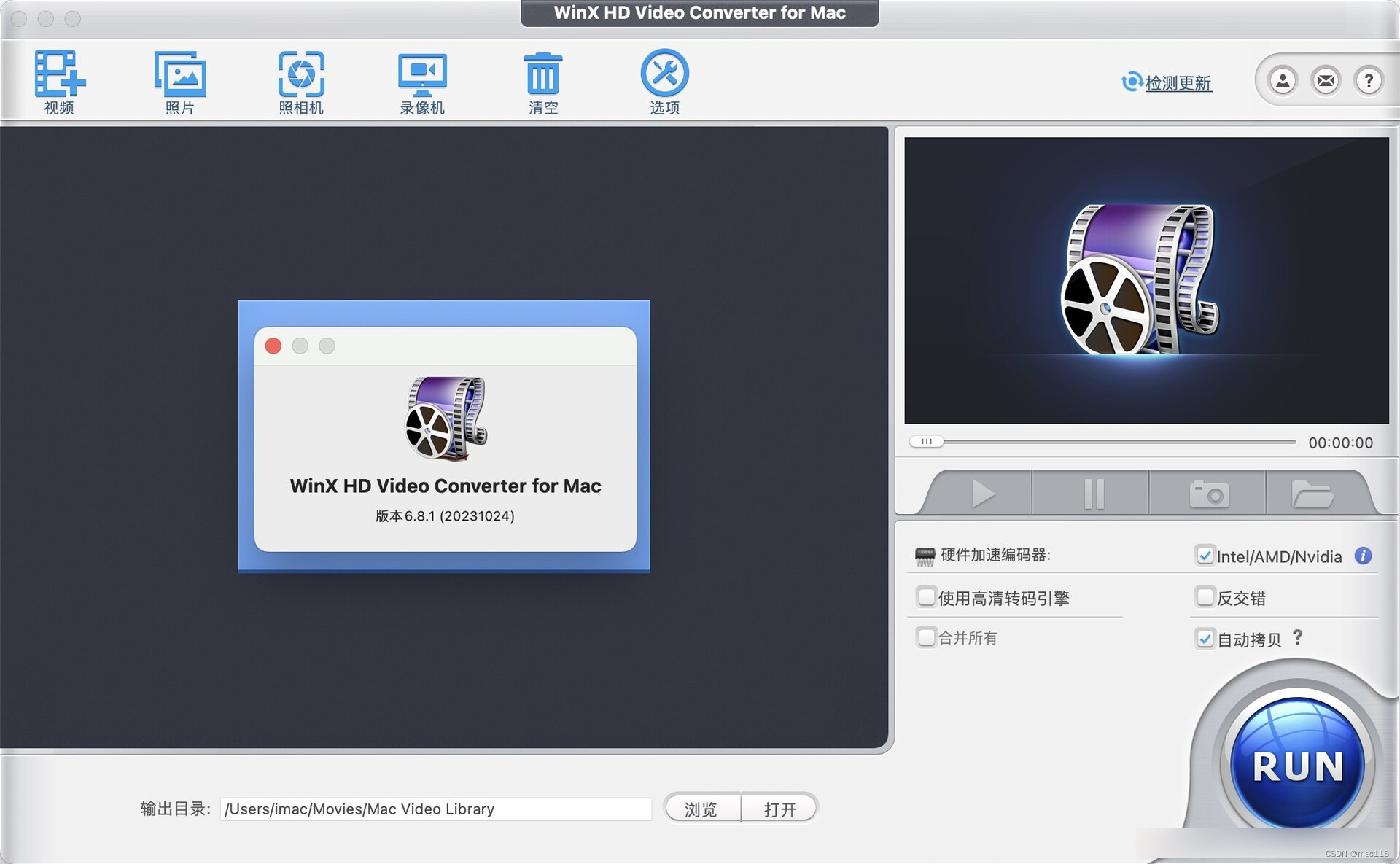This screenshot has width=1400, height=864.
Task: Pause the preview playback
Action: pos(1092,494)
